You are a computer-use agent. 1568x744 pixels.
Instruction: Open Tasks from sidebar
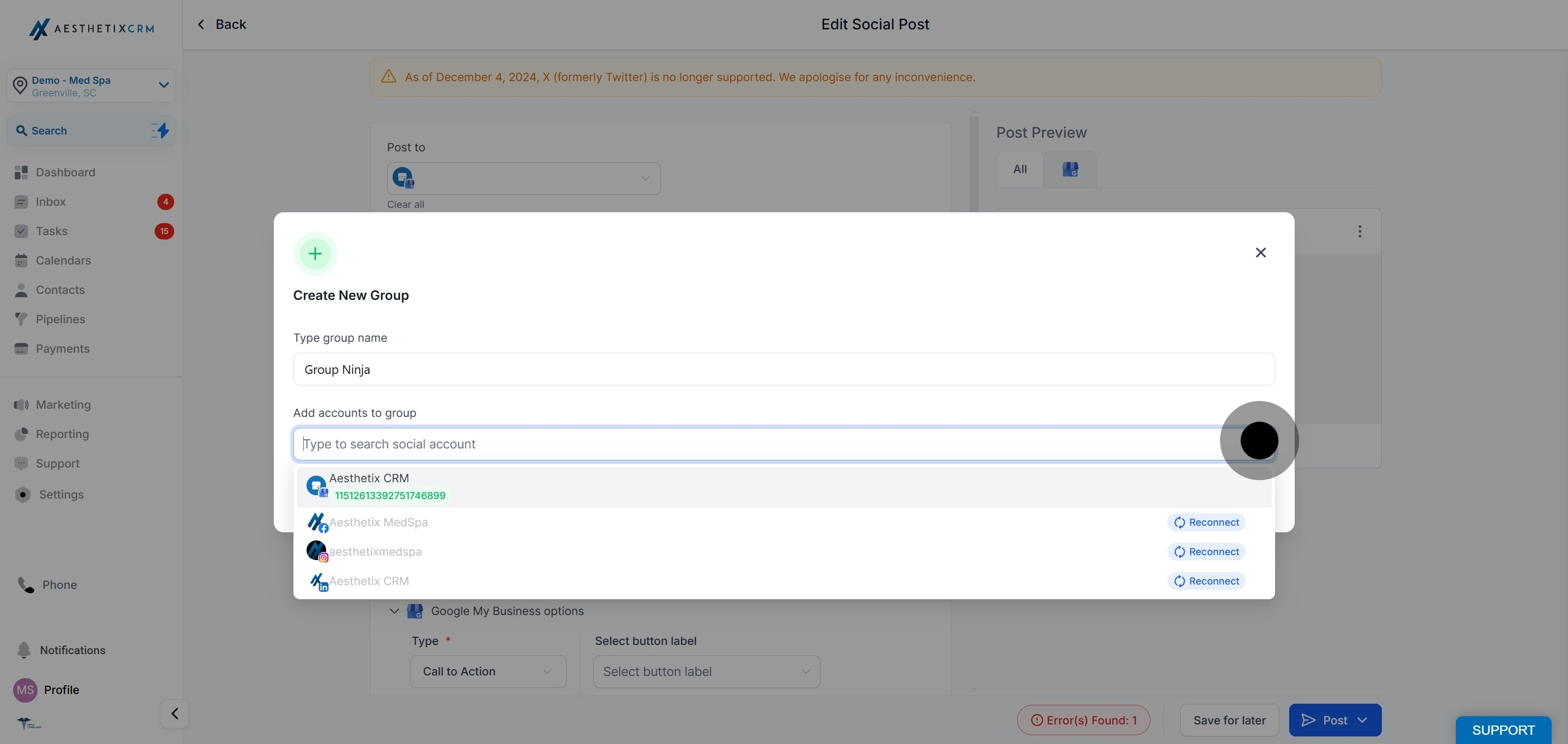[x=52, y=231]
